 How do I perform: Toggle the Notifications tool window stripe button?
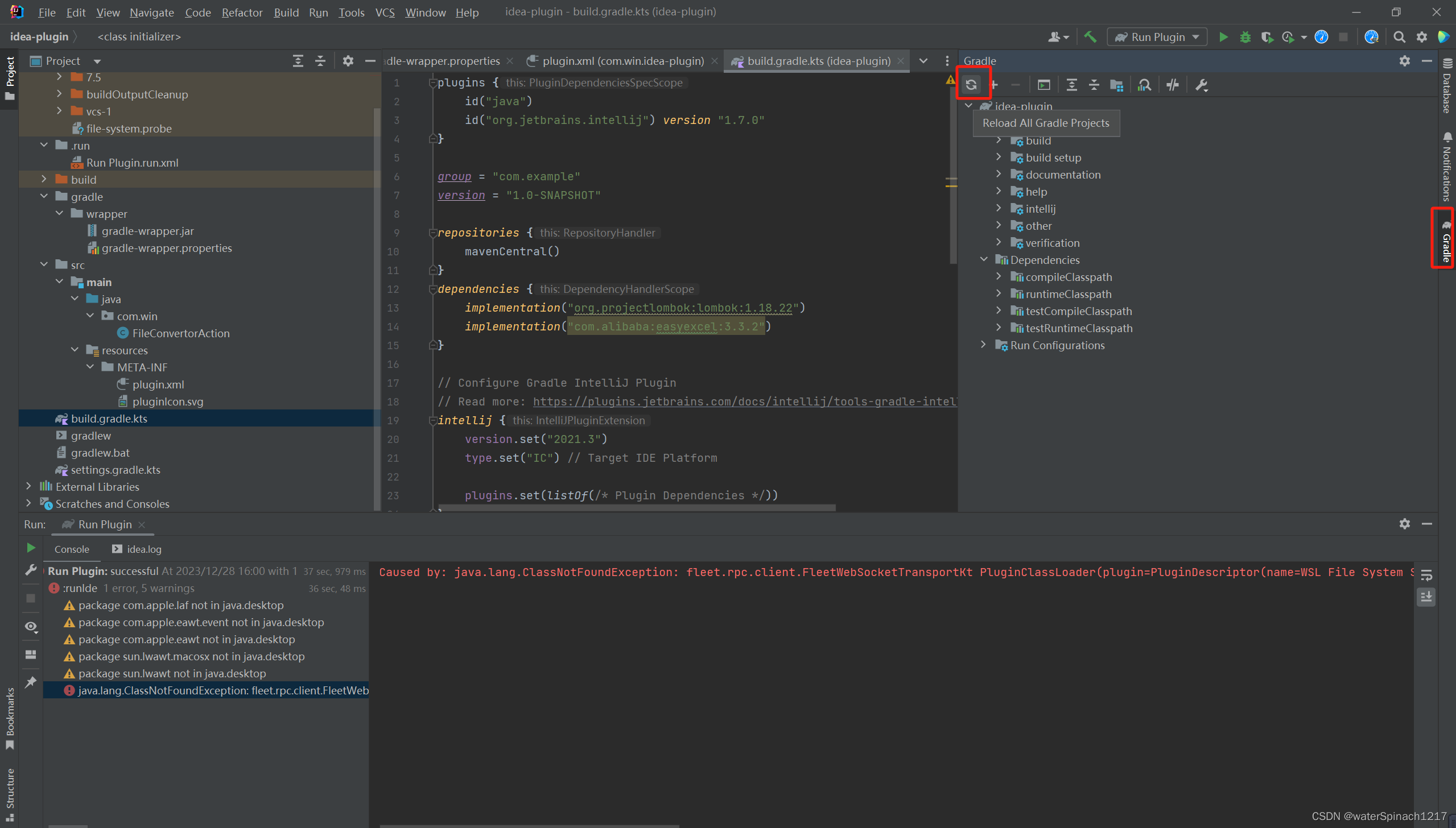coord(1446,167)
